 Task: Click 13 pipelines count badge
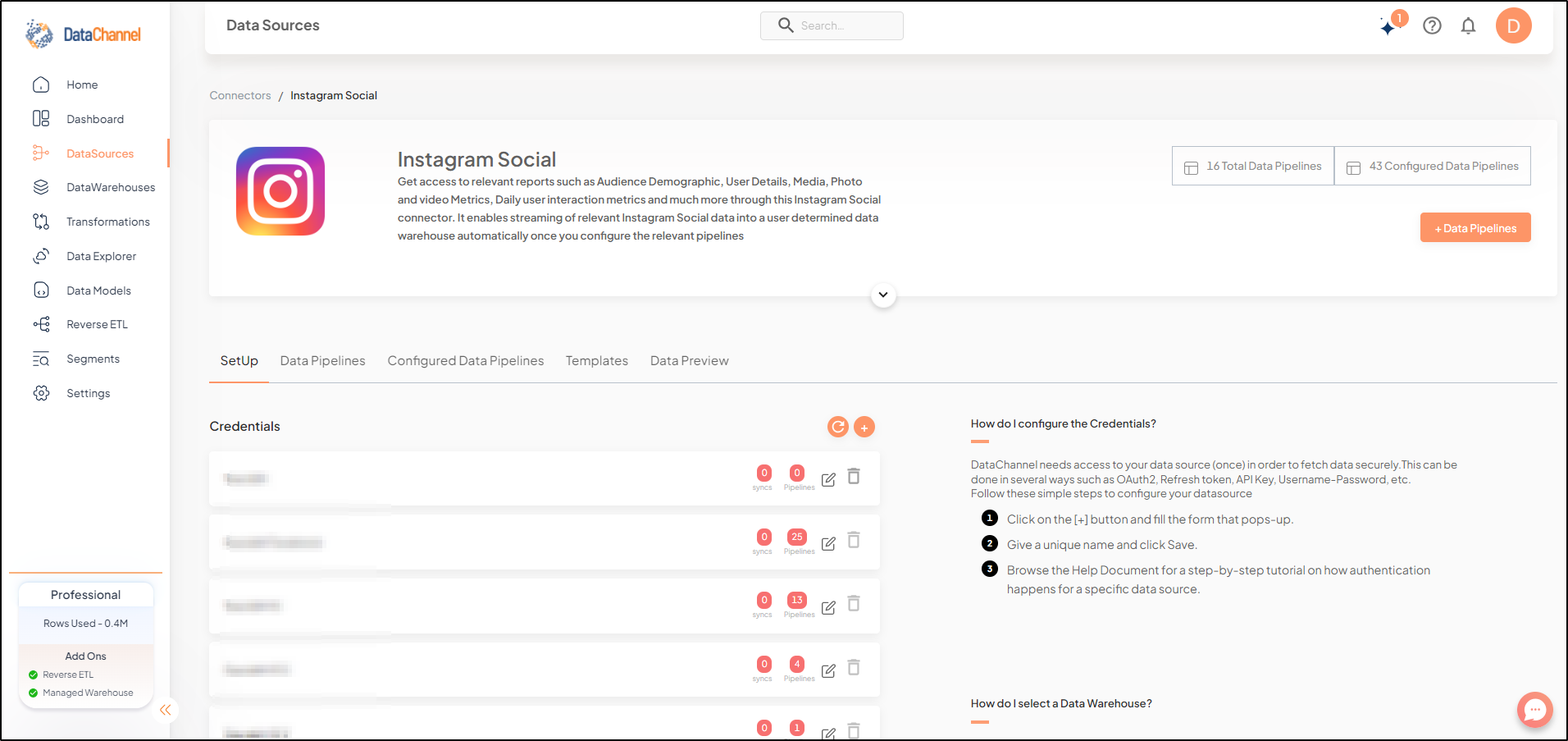(x=797, y=600)
